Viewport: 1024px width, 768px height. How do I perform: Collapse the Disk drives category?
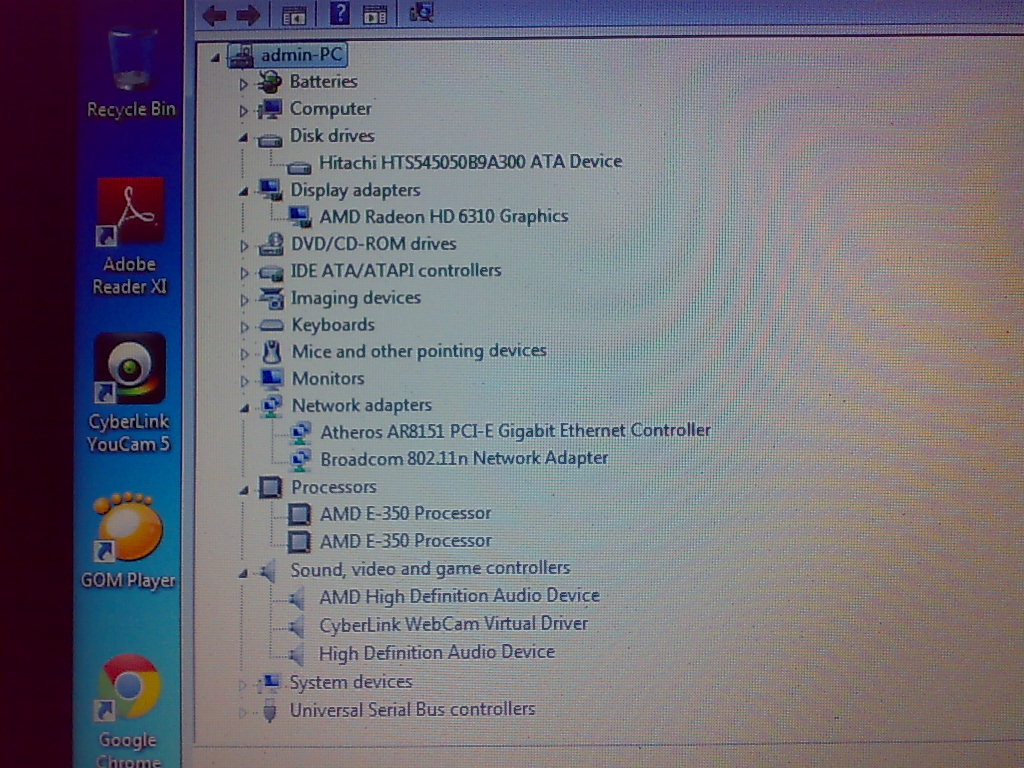click(243, 138)
